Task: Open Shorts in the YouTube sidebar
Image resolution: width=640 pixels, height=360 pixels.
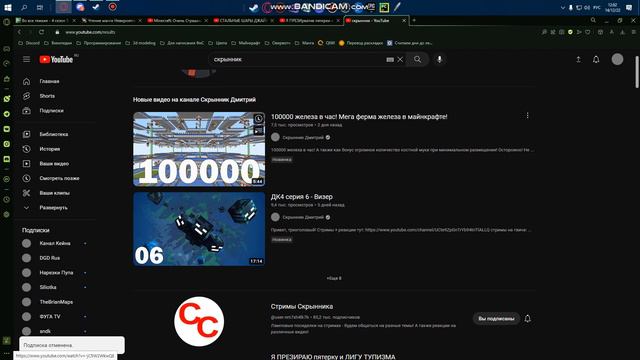Action: pyautogui.click(x=47, y=96)
